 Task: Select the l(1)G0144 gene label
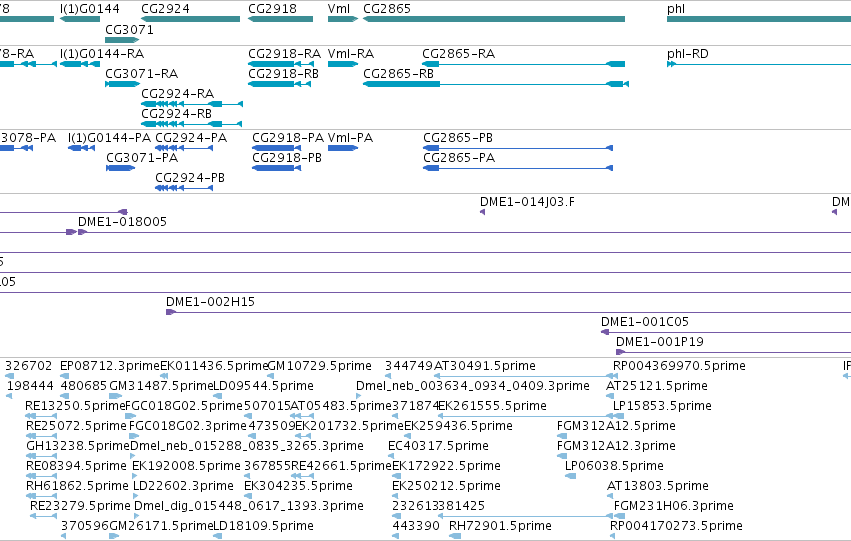click(x=90, y=9)
